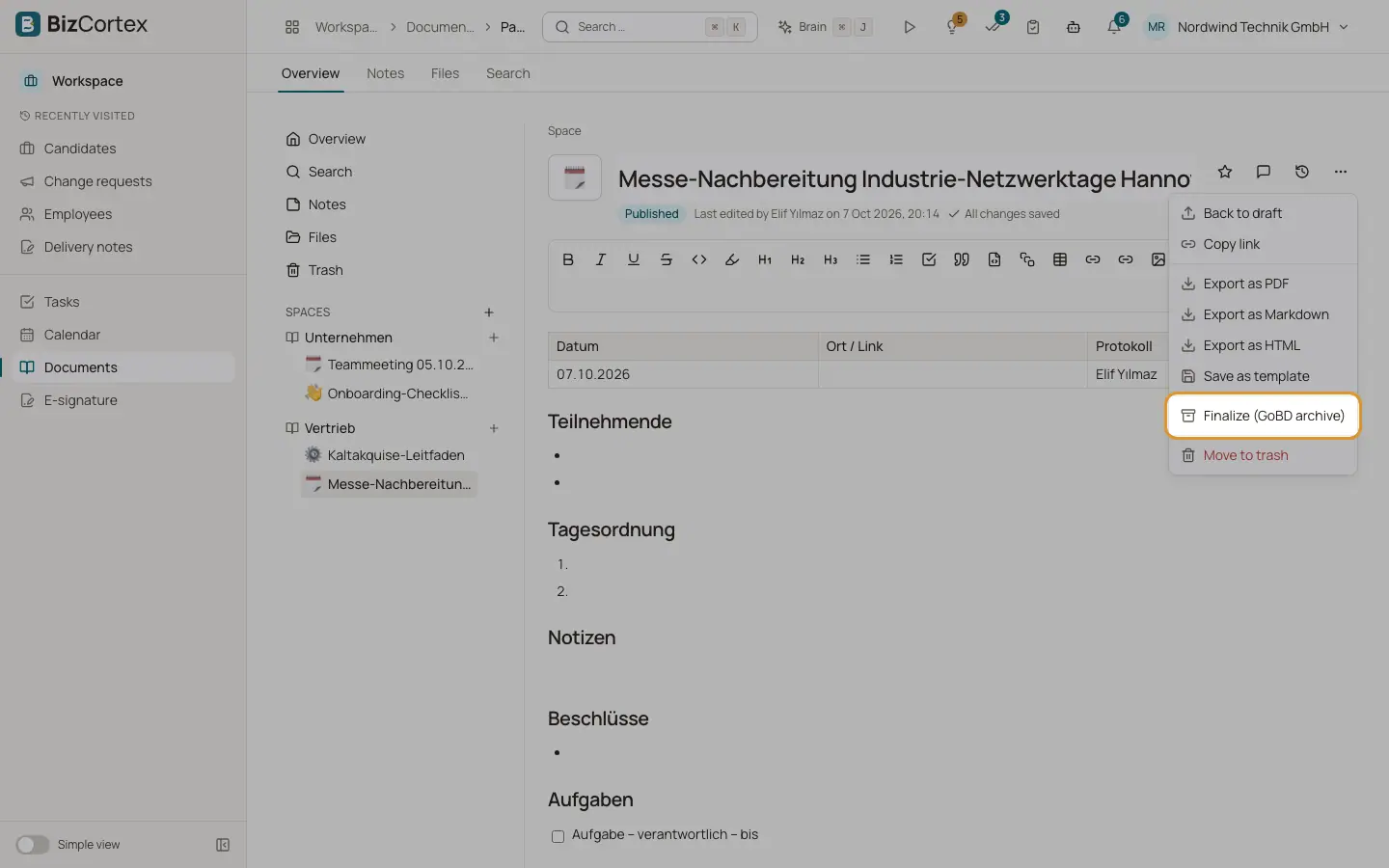Image resolution: width=1389 pixels, height=868 pixels.
Task: Click the play icon in the top bar
Action: pyautogui.click(x=910, y=27)
